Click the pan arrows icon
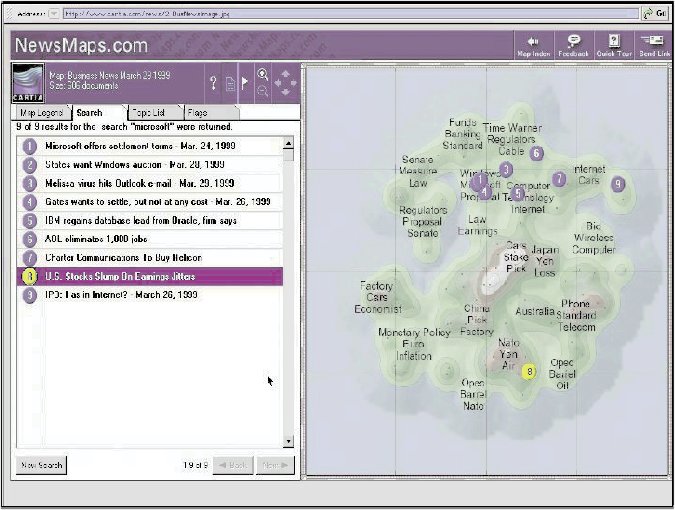 [x=285, y=83]
